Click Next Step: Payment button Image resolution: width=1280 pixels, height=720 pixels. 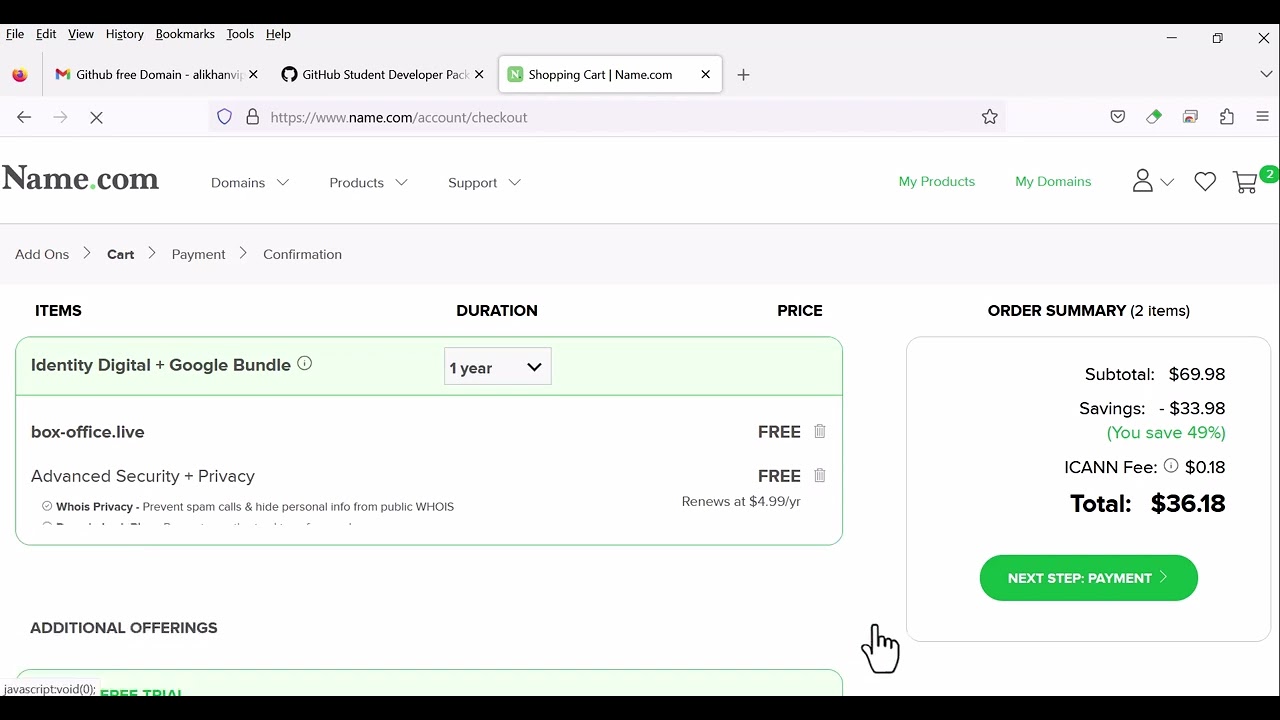pyautogui.click(x=1088, y=578)
